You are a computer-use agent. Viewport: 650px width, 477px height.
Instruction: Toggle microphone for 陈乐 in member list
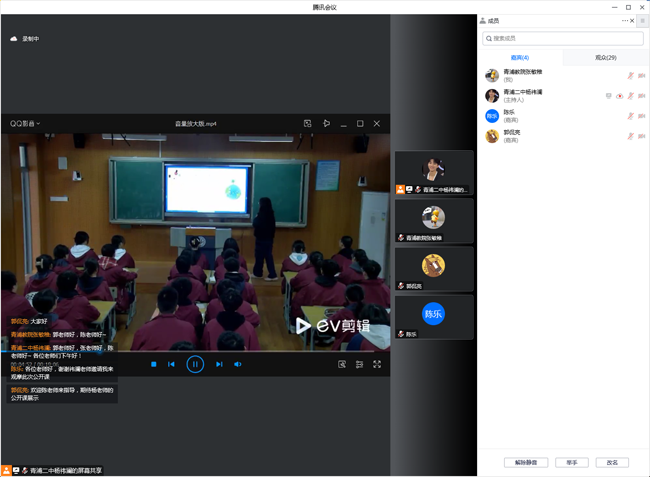(x=631, y=116)
